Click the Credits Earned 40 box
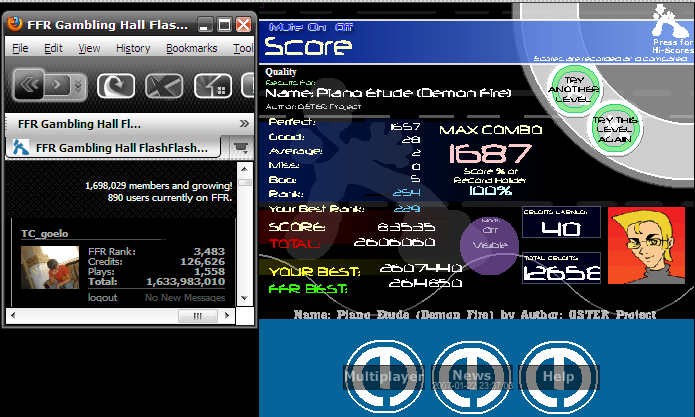 click(x=561, y=222)
